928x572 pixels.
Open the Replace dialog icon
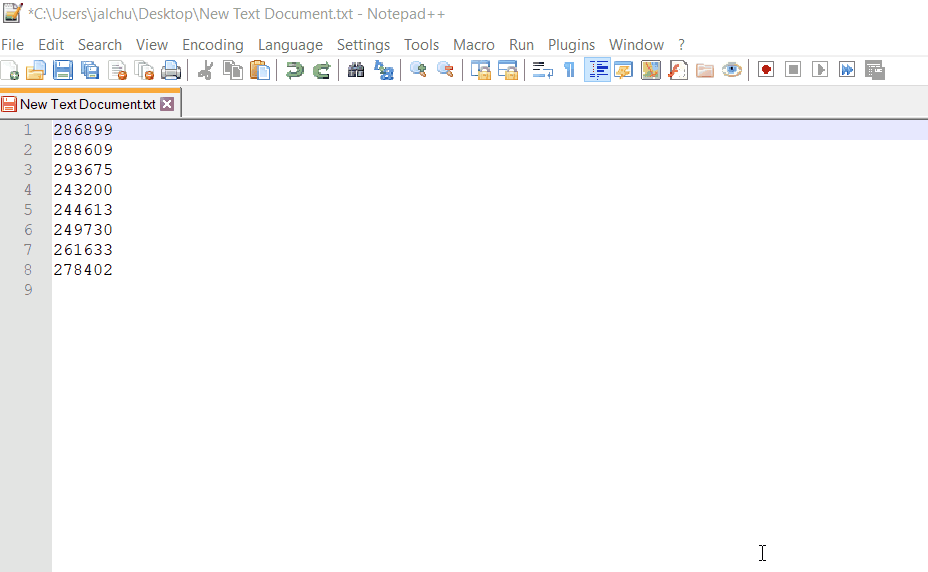384,70
